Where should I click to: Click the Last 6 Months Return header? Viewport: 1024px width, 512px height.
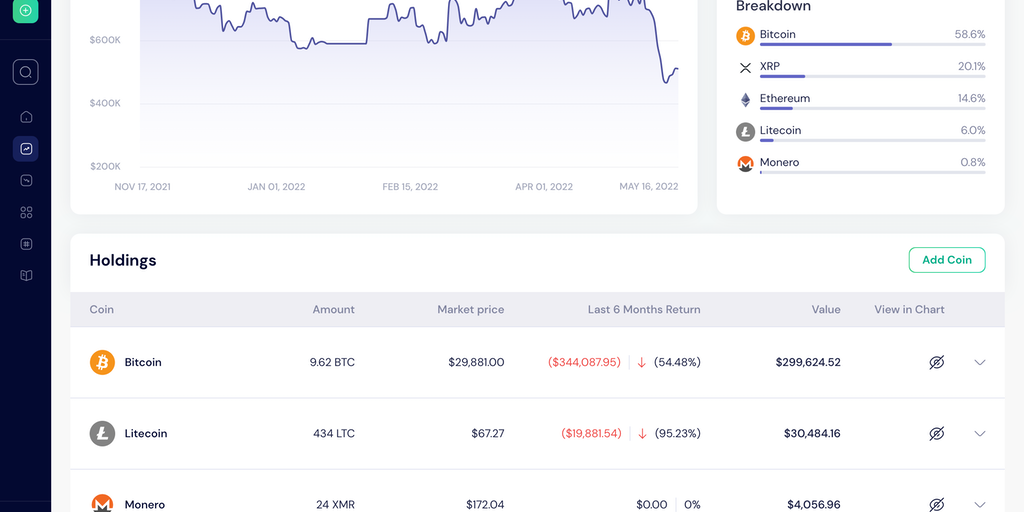point(644,310)
